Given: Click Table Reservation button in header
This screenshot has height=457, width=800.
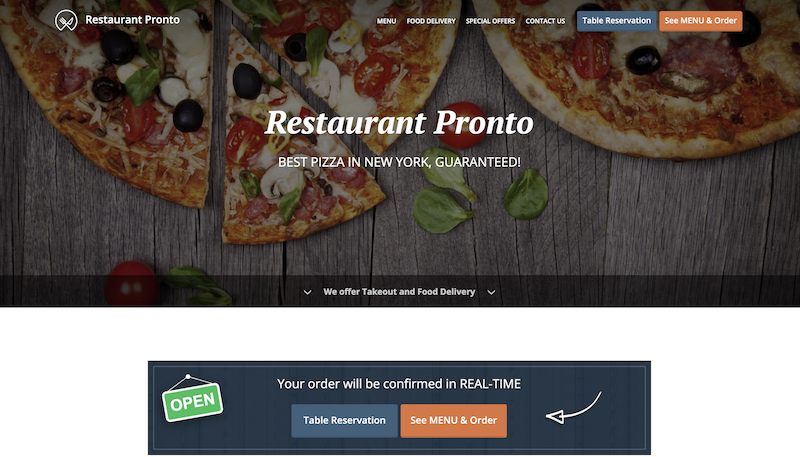Looking at the screenshot, I should (x=616, y=21).
